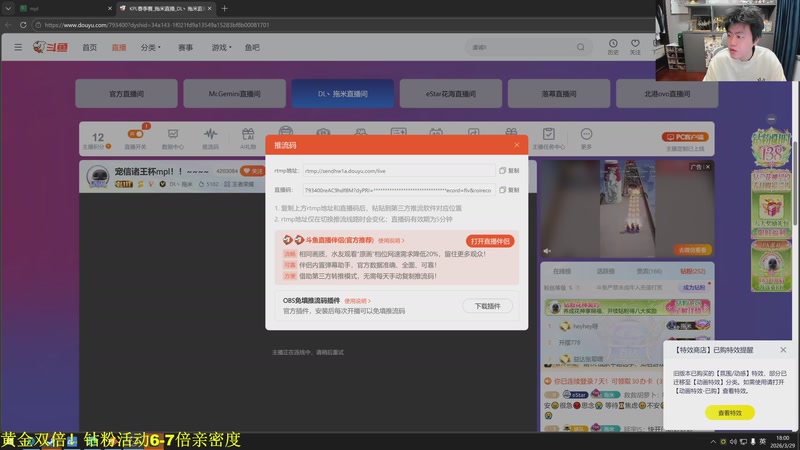Viewport: 800px width, 450px height.
Task: Switch to 北港ovo直播间 room tab
Action: pyautogui.click(x=667, y=93)
